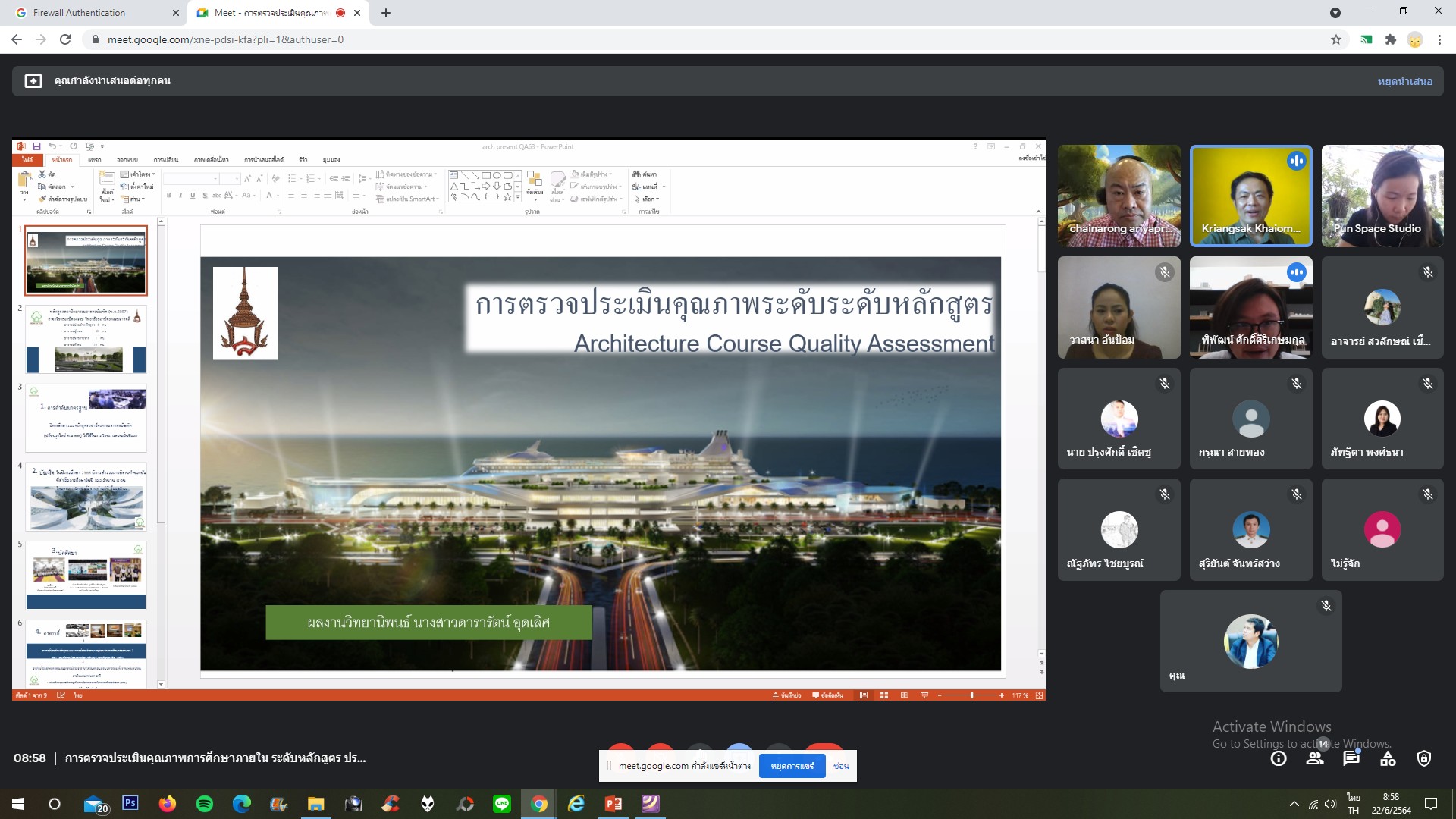The width and height of the screenshot is (1456, 819).
Task: Collapse the PowerPoint ribbon with the chevron
Action: [1038, 212]
